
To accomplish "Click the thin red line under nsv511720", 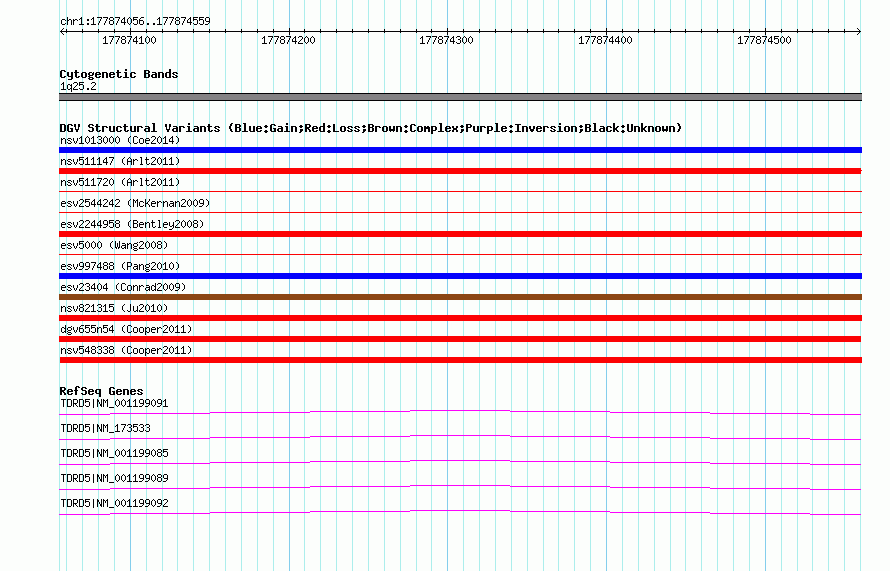I will click(x=460, y=192).
